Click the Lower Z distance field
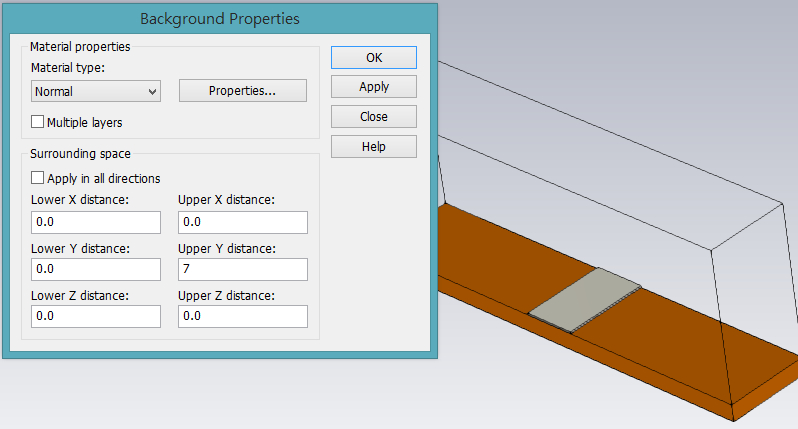 [x=96, y=316]
